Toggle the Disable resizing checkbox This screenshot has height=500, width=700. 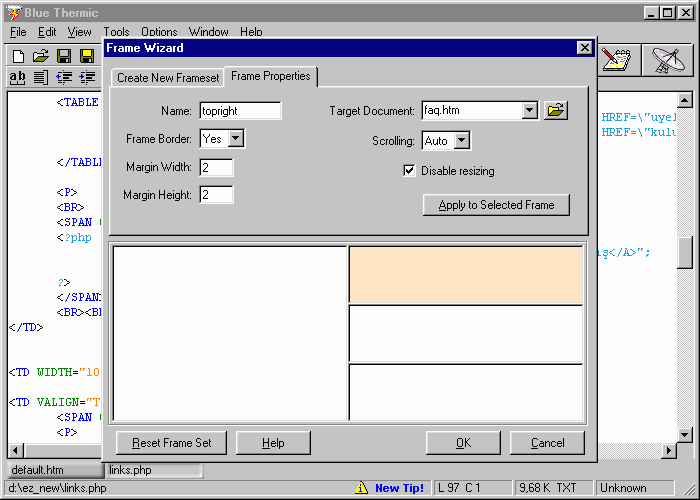tap(409, 171)
